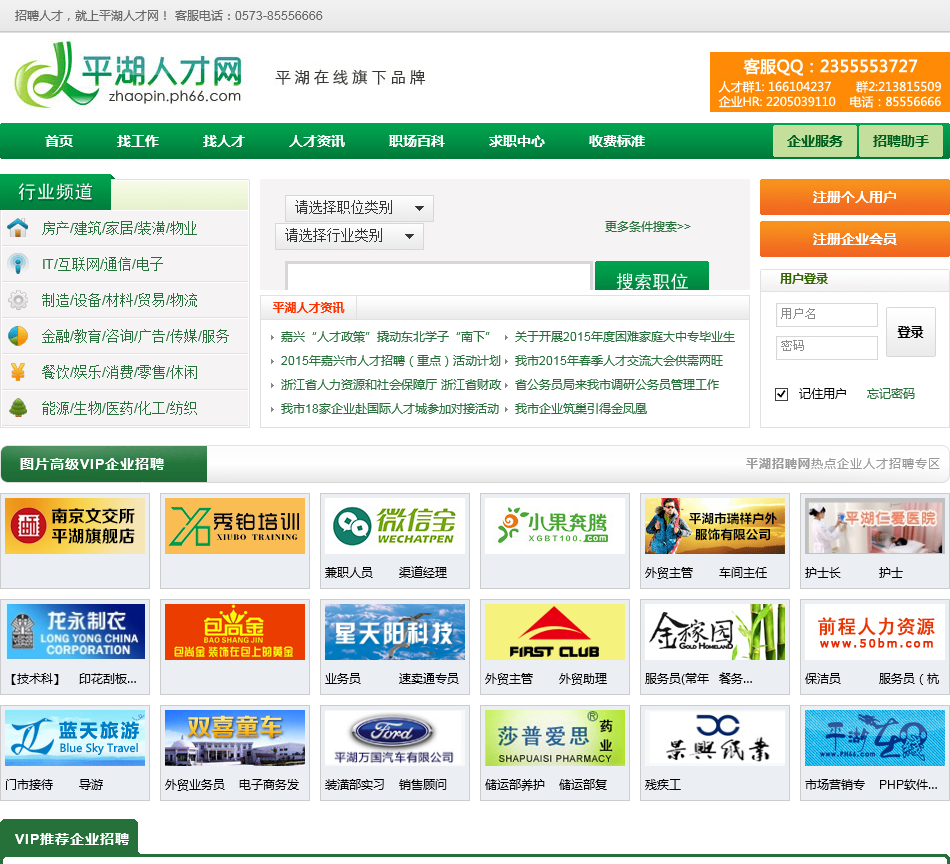Open 我市18家企业赴国际人才城 article

(390, 409)
